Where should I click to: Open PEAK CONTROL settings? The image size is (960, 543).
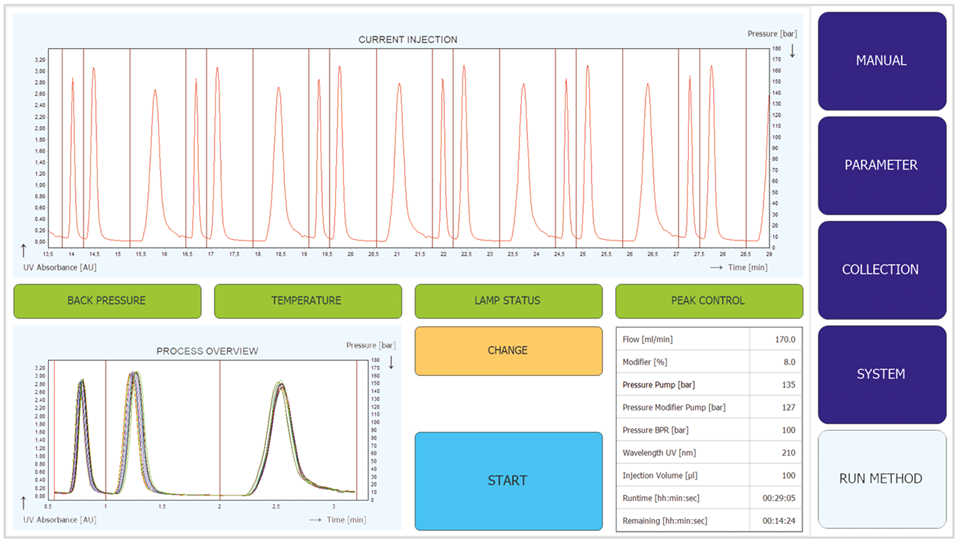pyautogui.click(x=708, y=301)
